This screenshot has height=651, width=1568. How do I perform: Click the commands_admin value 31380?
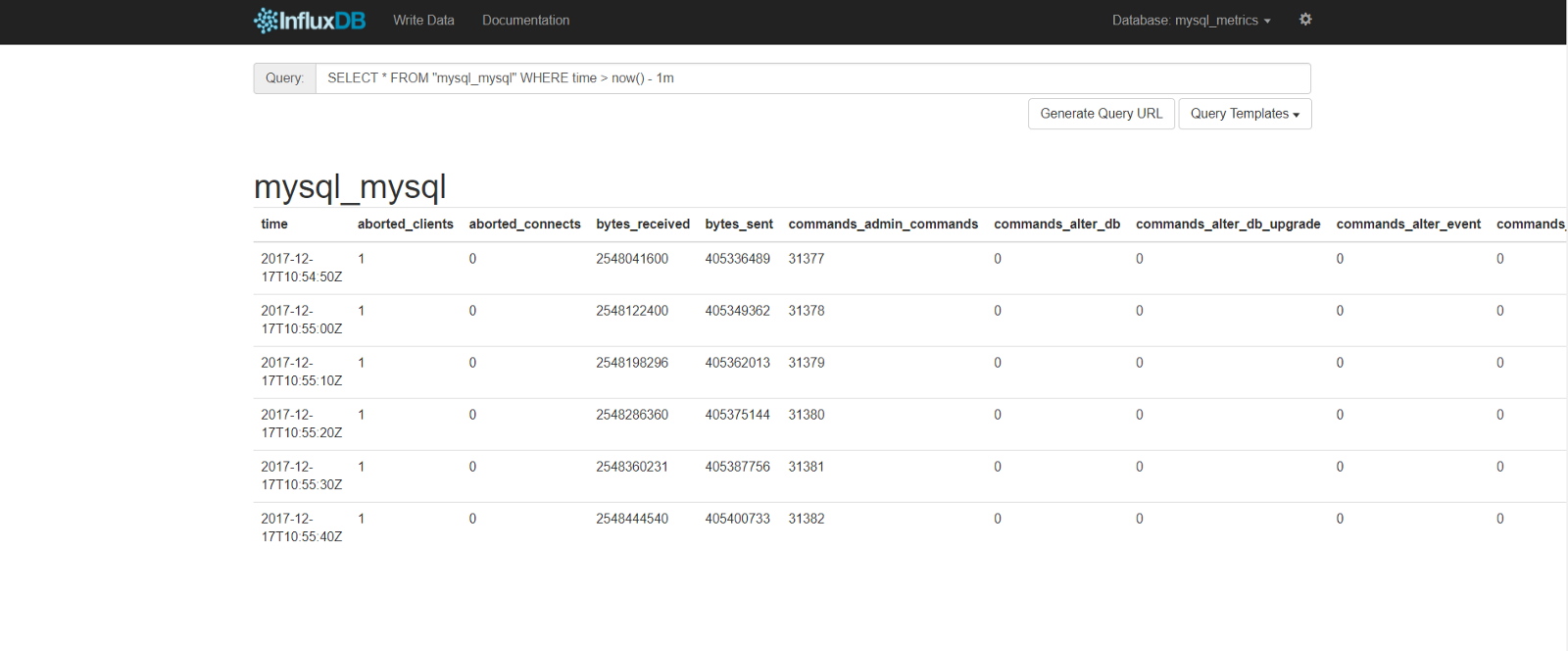[807, 415]
